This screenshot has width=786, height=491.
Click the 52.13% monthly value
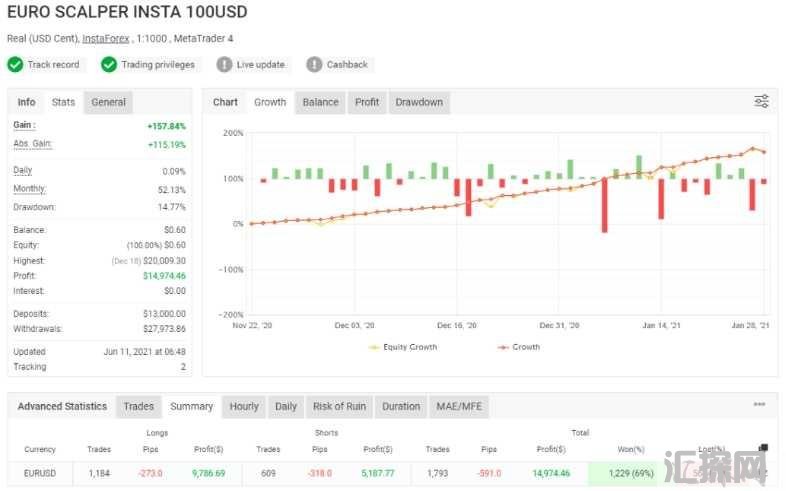pyautogui.click(x=171, y=190)
